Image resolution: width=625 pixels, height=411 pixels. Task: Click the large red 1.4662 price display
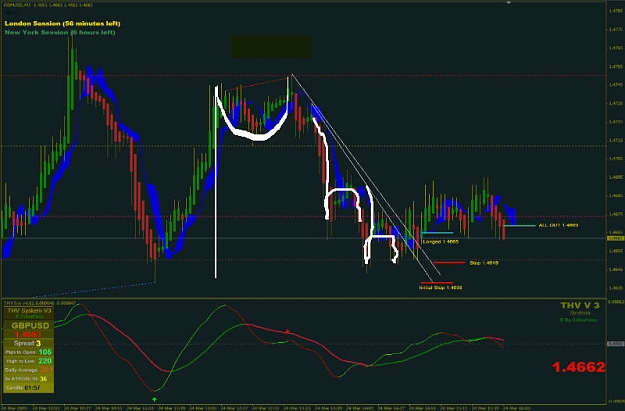coord(579,367)
